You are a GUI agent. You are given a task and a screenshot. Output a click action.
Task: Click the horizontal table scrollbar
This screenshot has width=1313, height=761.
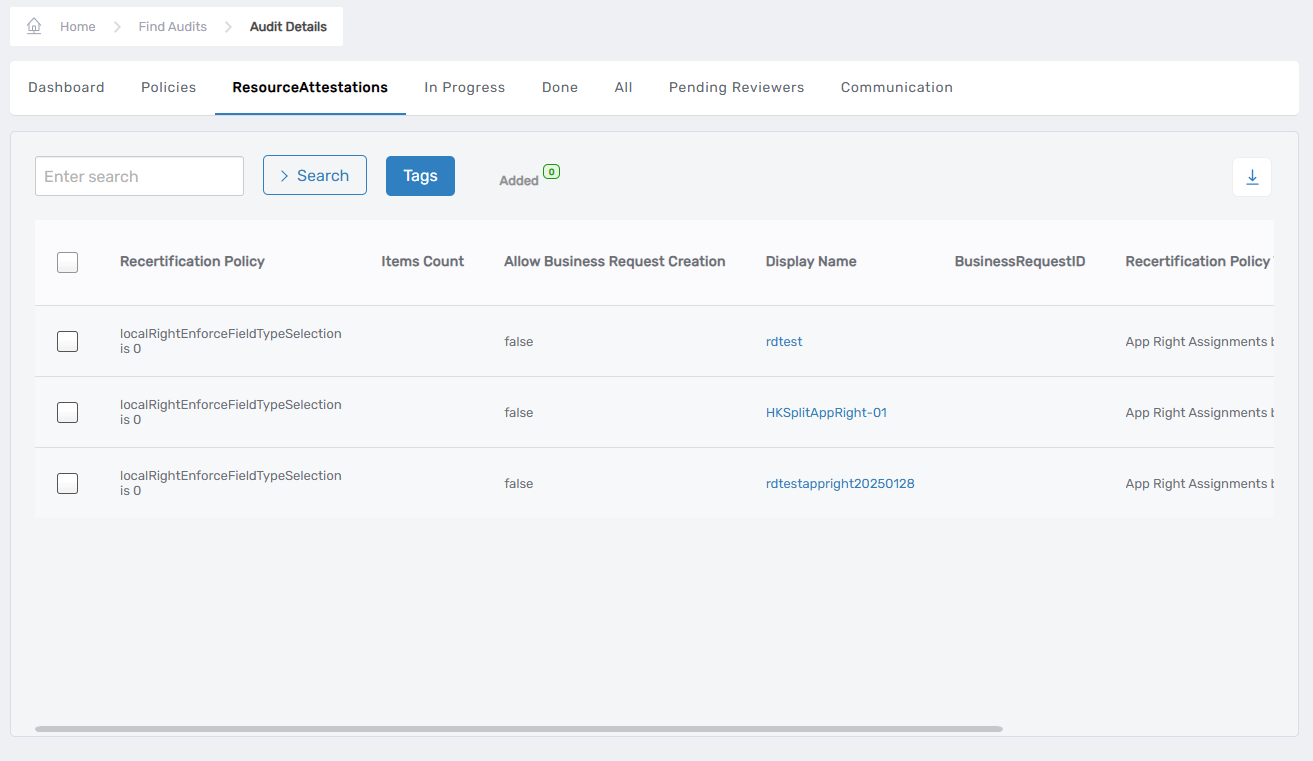(518, 729)
